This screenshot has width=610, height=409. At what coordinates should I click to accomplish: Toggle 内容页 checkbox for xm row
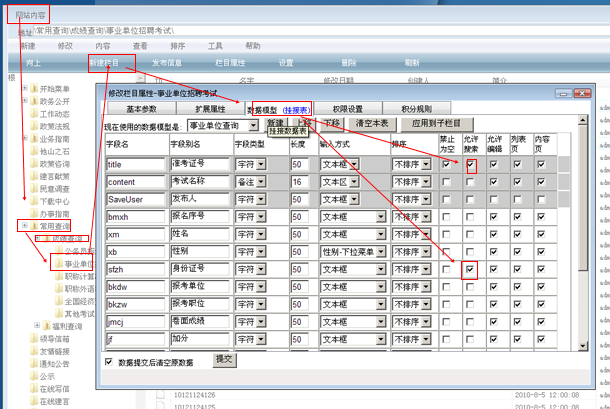(541, 234)
